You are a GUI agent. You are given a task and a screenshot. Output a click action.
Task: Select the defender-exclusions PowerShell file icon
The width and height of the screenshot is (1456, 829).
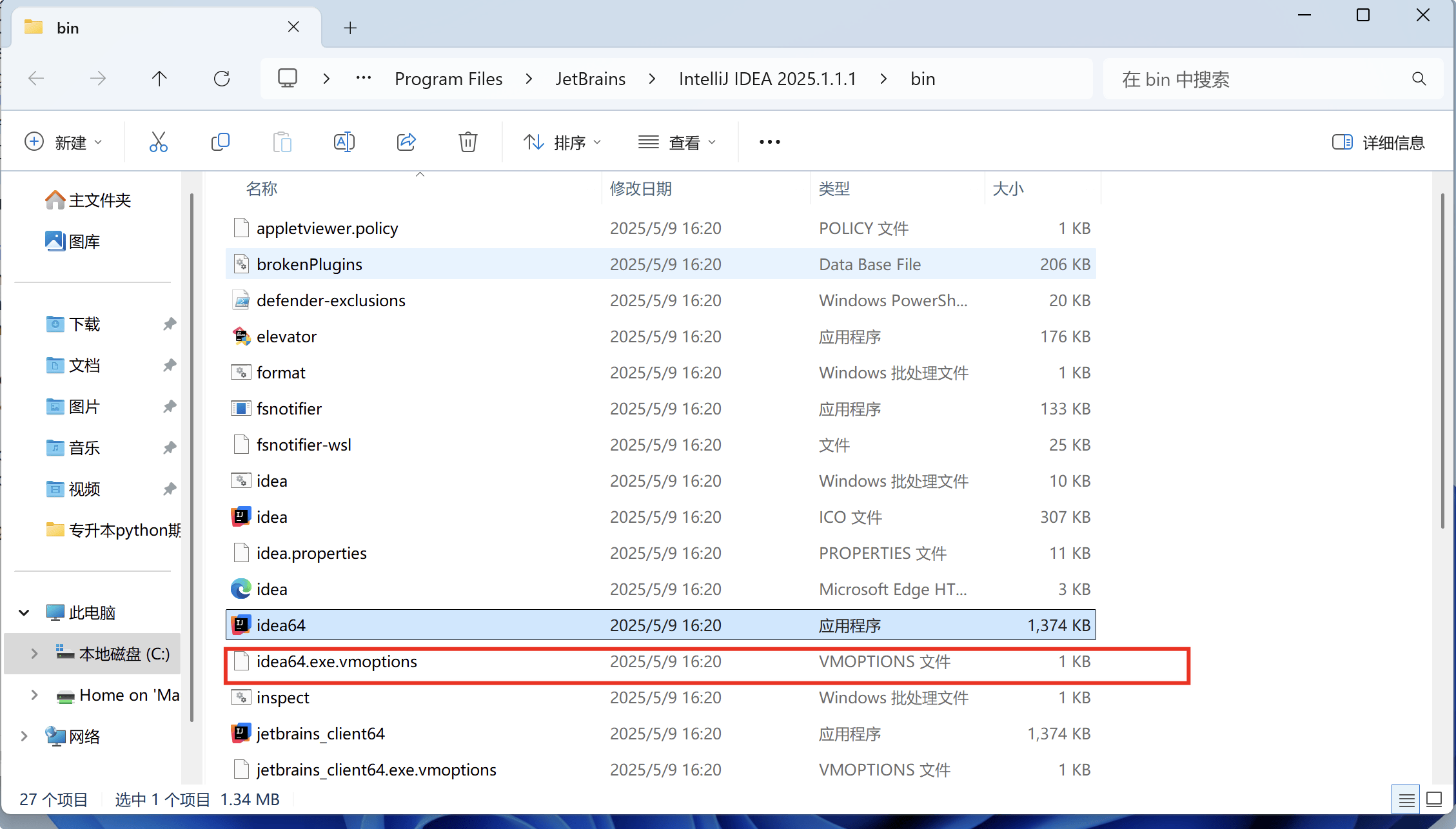(x=241, y=300)
